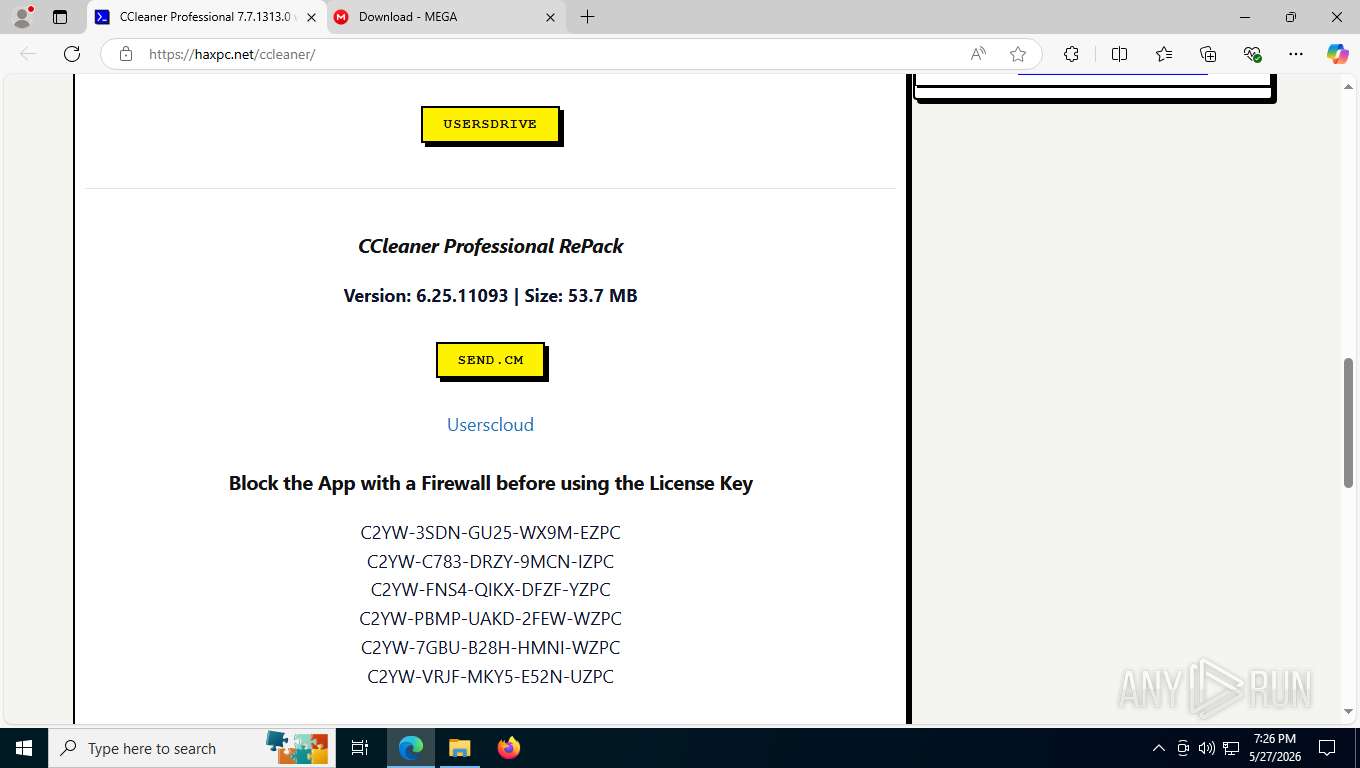Viewport: 1360px width, 768px height.
Task: Open the taskbar clock and date
Action: [x=1274, y=748]
